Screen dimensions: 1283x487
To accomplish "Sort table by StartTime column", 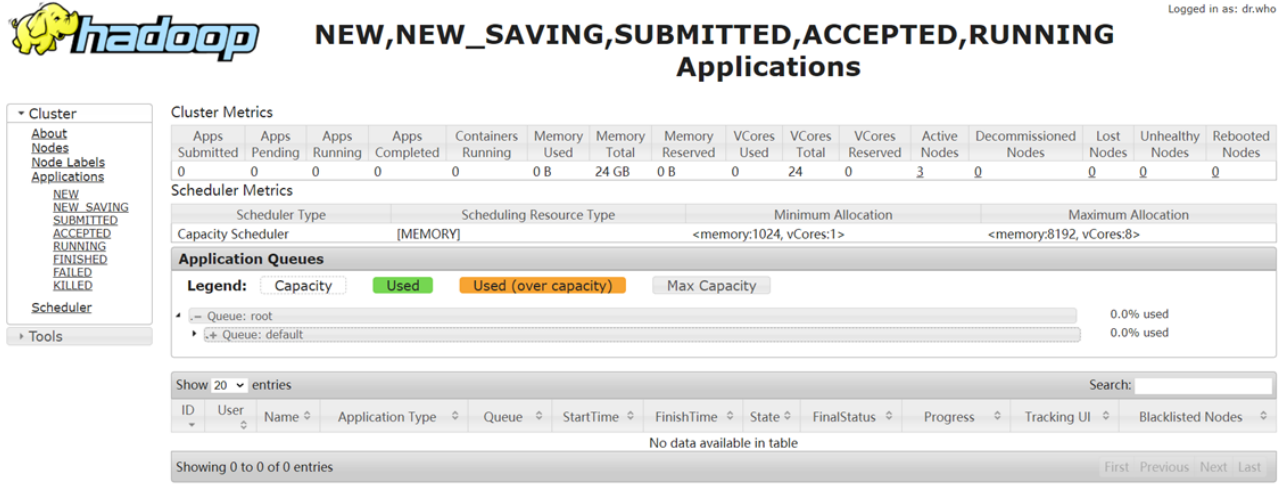I will (x=597, y=417).
